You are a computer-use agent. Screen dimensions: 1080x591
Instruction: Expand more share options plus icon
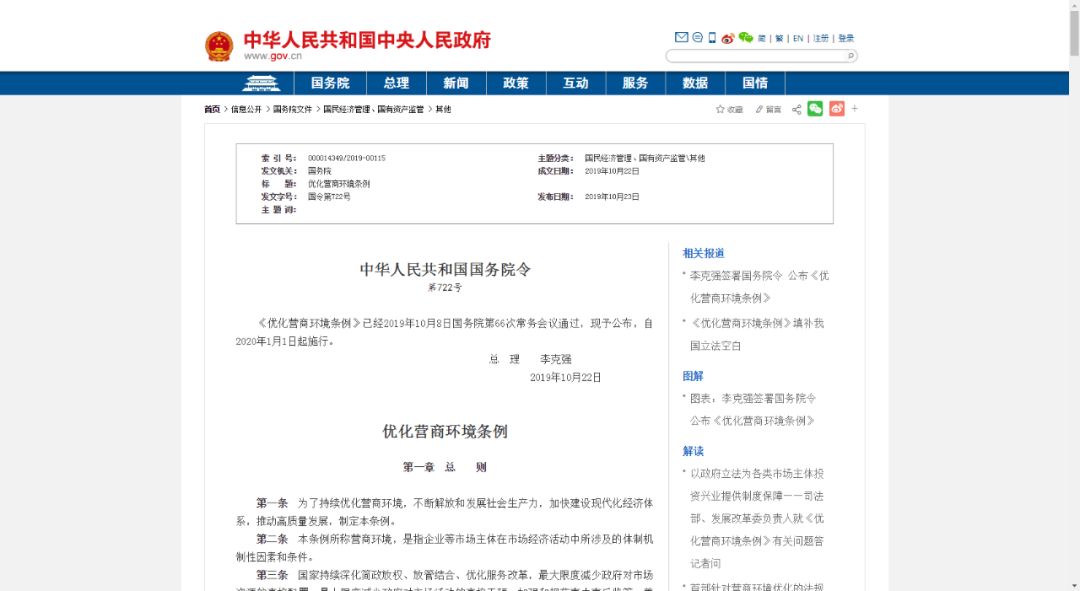coord(855,108)
